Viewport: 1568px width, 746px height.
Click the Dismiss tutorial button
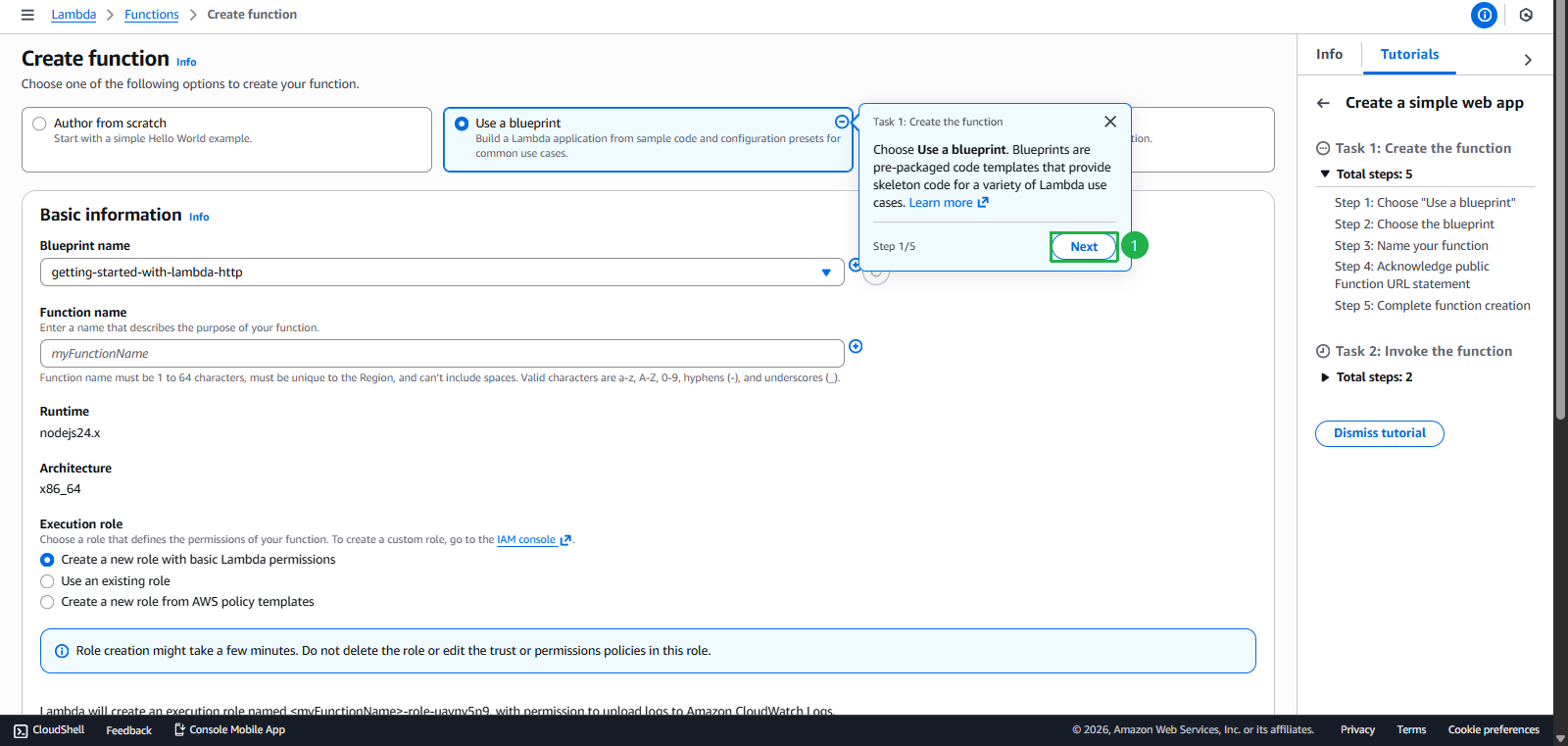(1379, 433)
